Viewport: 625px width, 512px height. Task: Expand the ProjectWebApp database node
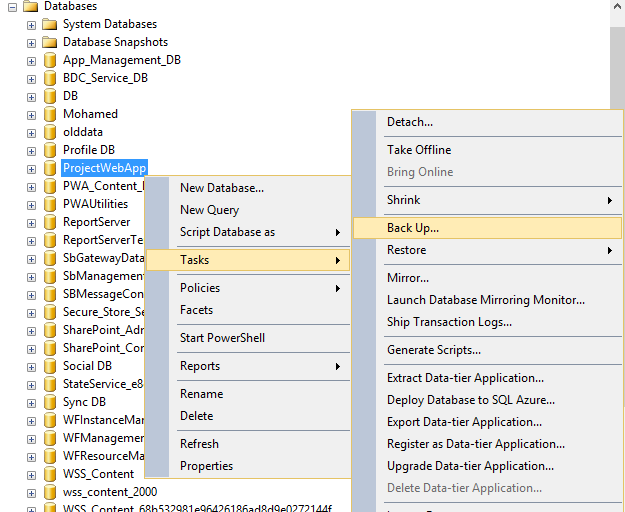(x=31, y=168)
